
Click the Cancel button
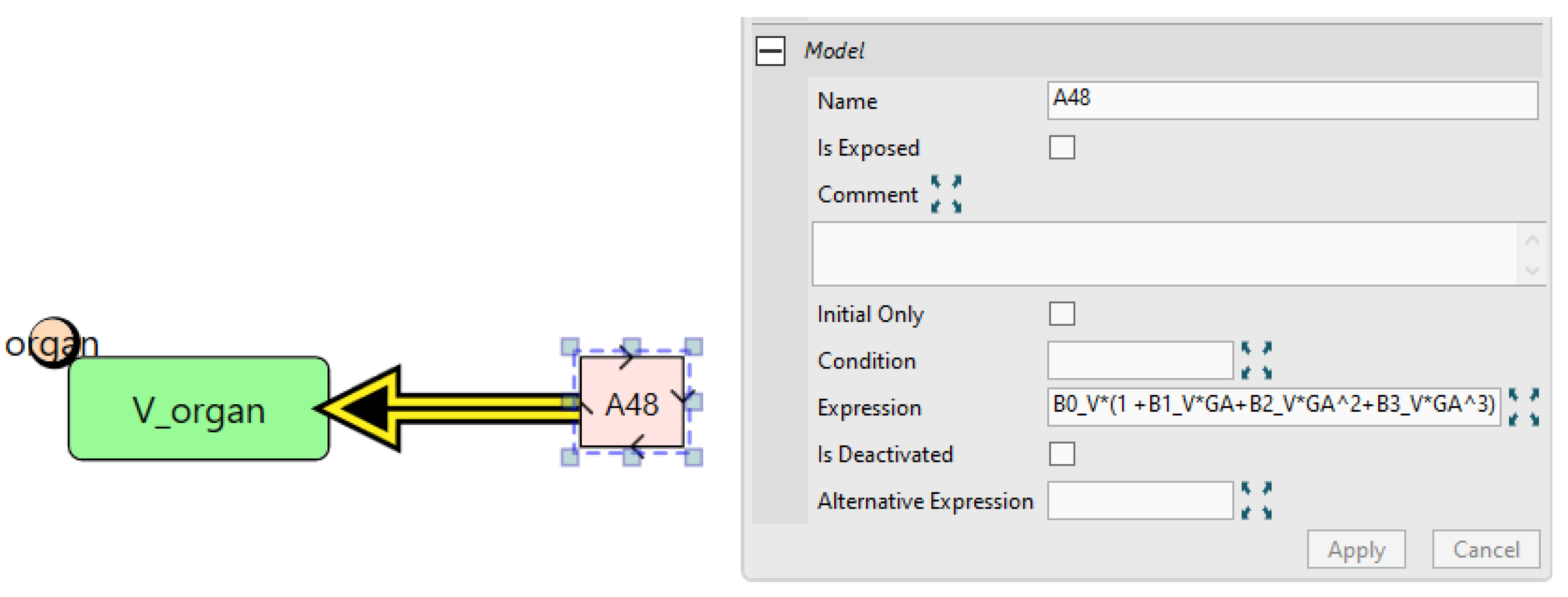coord(1485,549)
